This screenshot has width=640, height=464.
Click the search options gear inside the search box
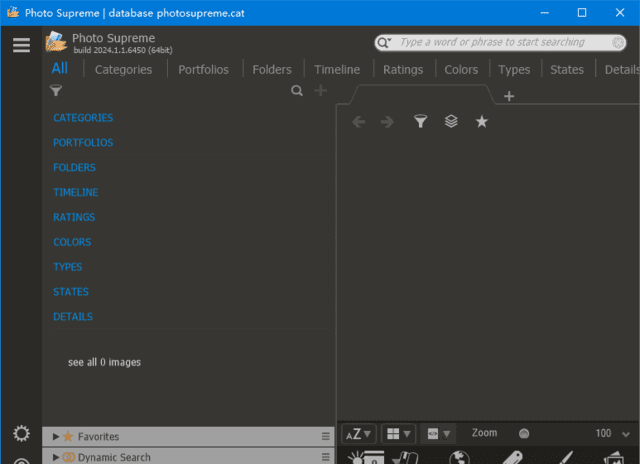pos(618,42)
